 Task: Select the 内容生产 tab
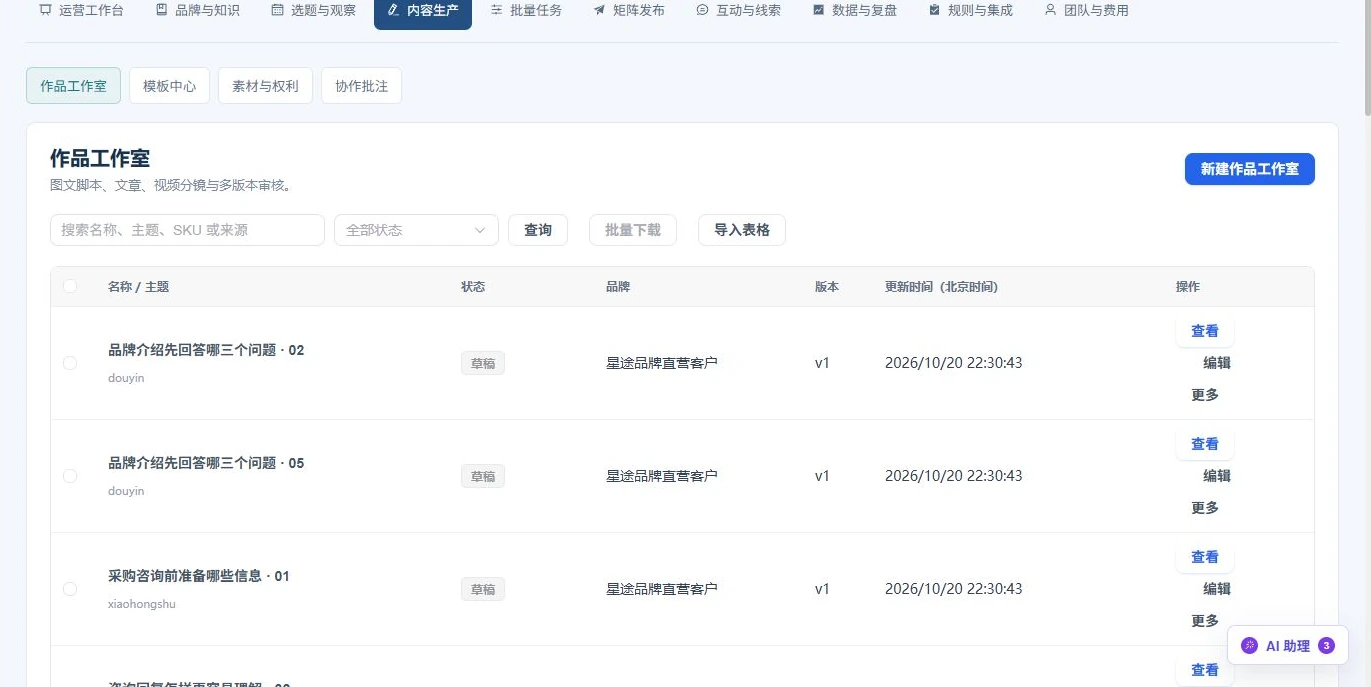tap(423, 11)
